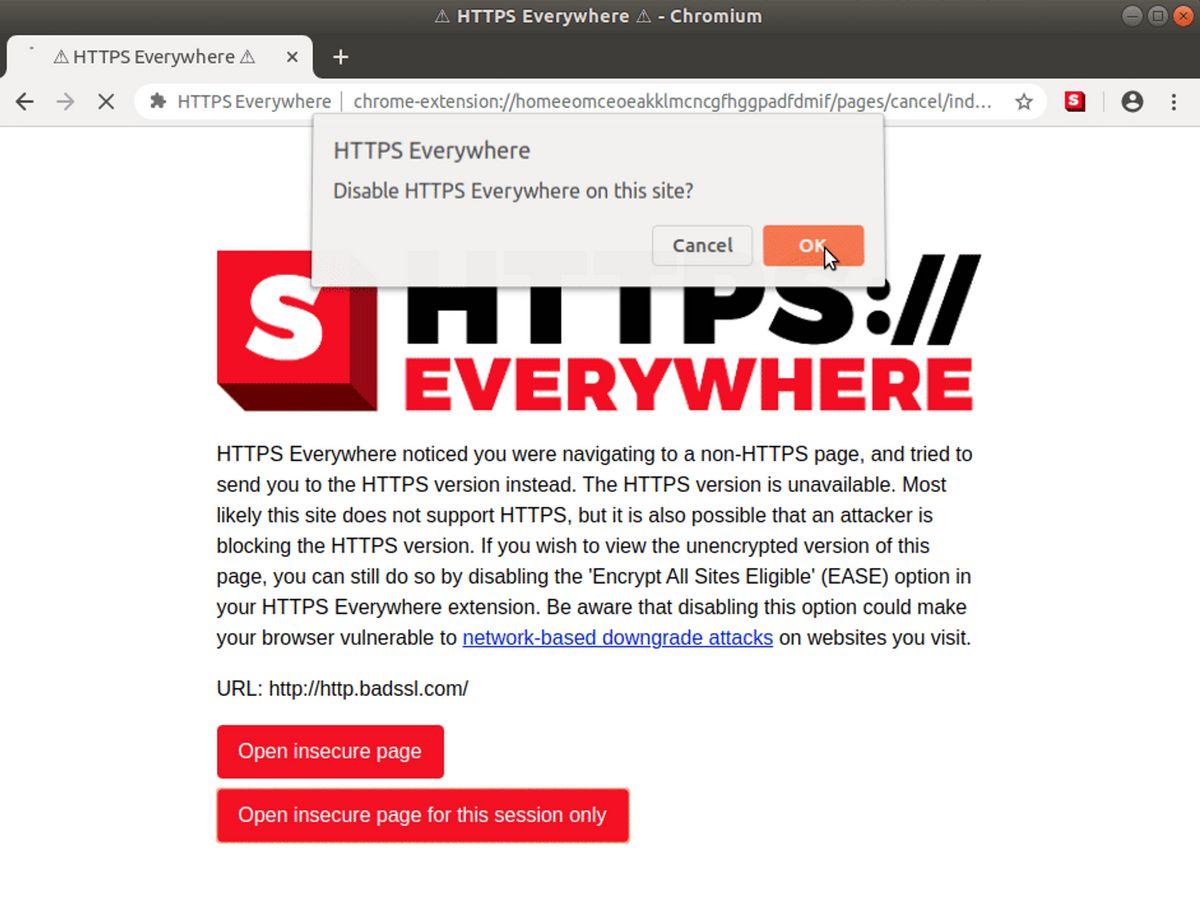
Task: Minimize the Chromium window
Action: (1132, 15)
